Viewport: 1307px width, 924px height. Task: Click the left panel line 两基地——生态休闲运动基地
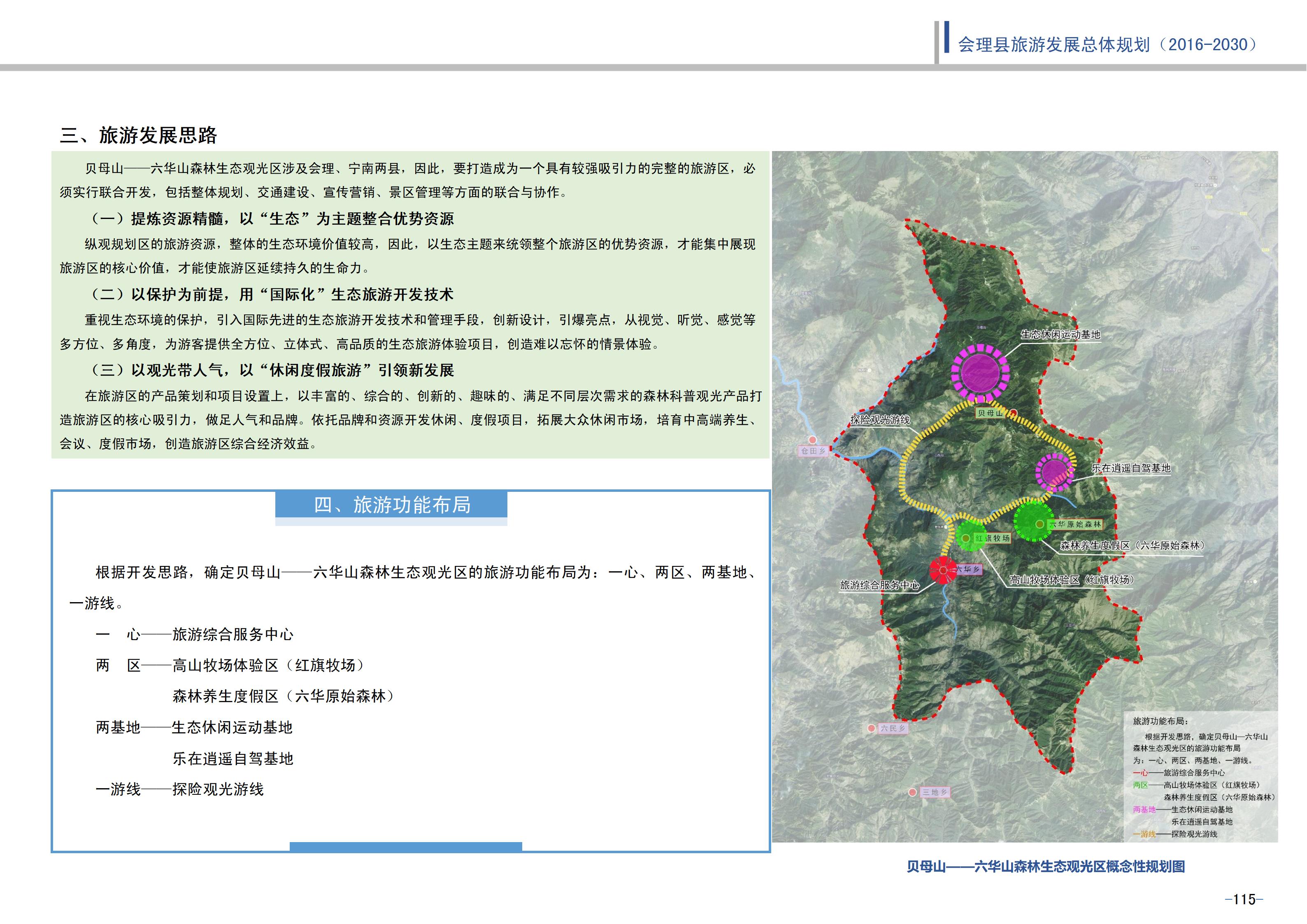coord(194,728)
